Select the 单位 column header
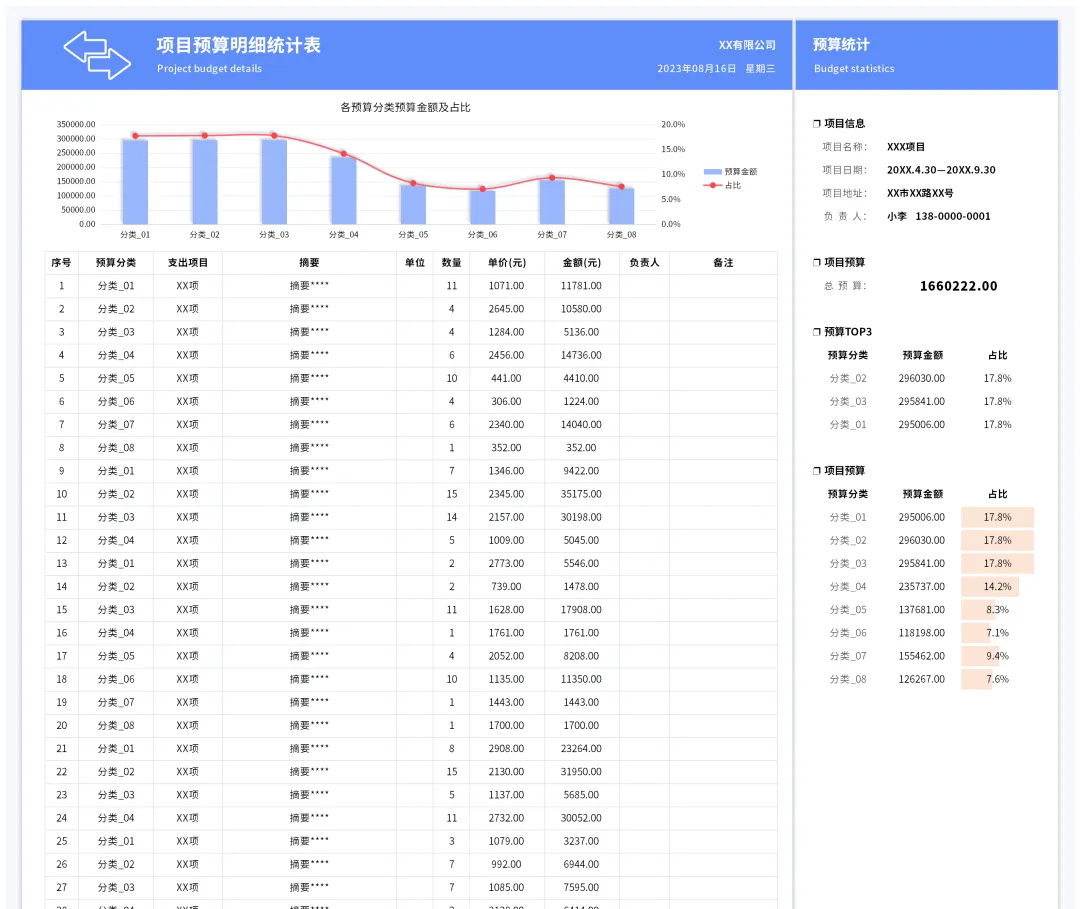The image size is (1080, 909). [x=415, y=262]
